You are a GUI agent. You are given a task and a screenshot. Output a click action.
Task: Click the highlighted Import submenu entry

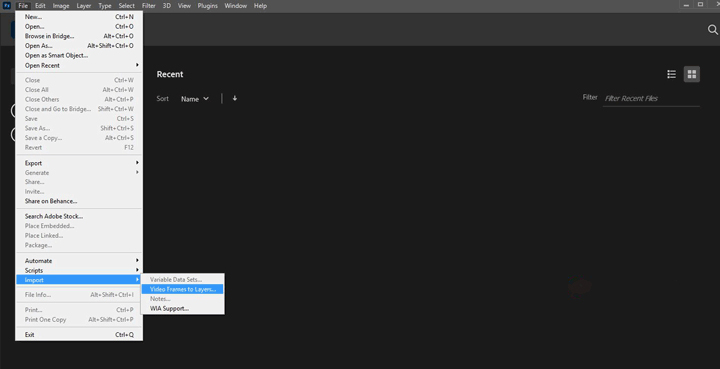79,280
